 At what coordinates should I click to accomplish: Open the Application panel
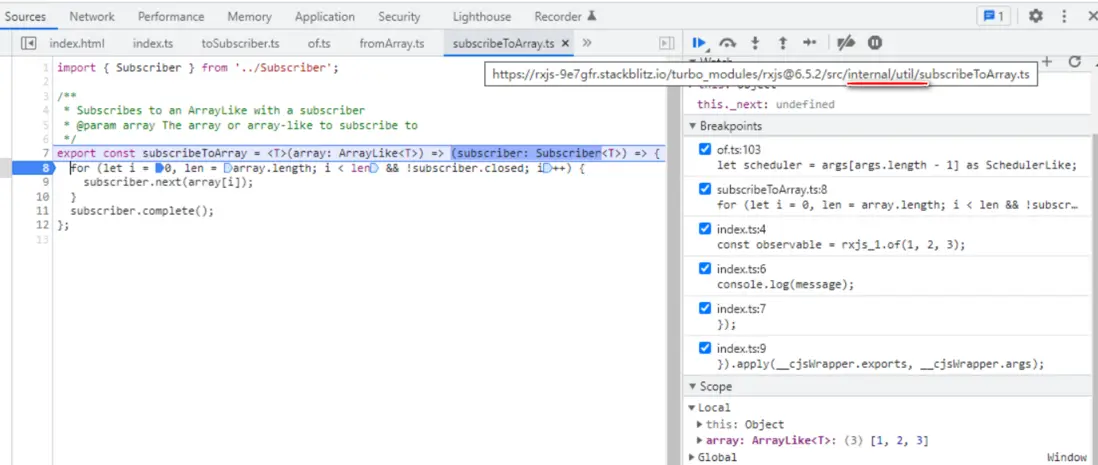pyautogui.click(x=324, y=16)
